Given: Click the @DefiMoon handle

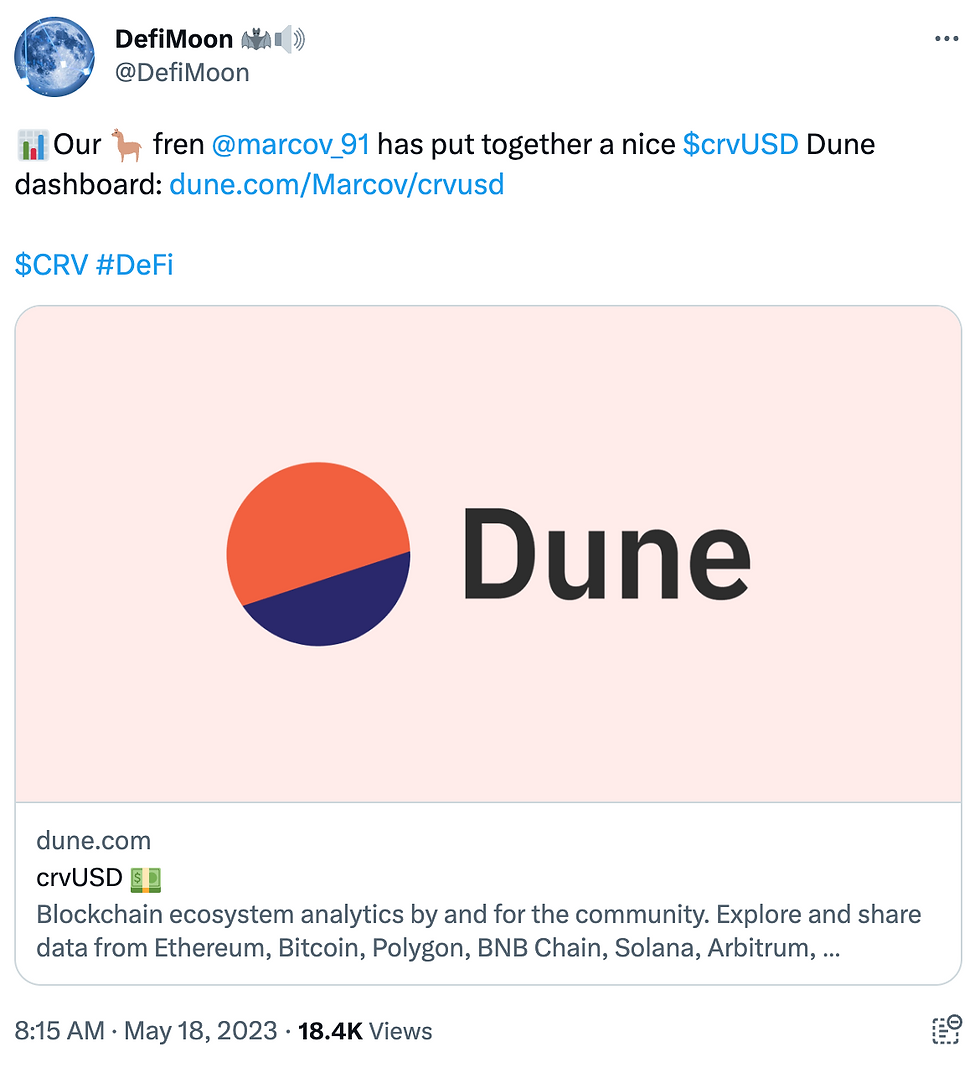Looking at the screenshot, I should pos(182,73).
